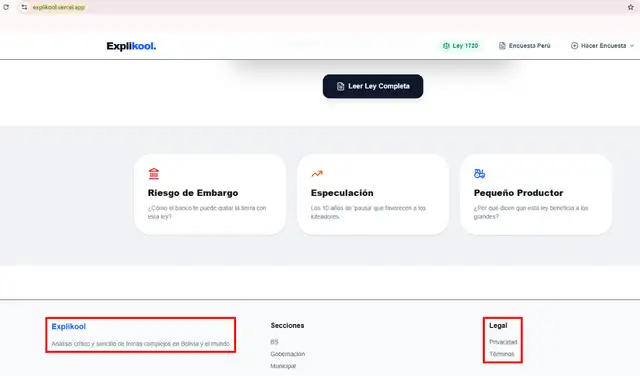Go home via the Explikool header logo
The image size is (640, 376).
131,46
